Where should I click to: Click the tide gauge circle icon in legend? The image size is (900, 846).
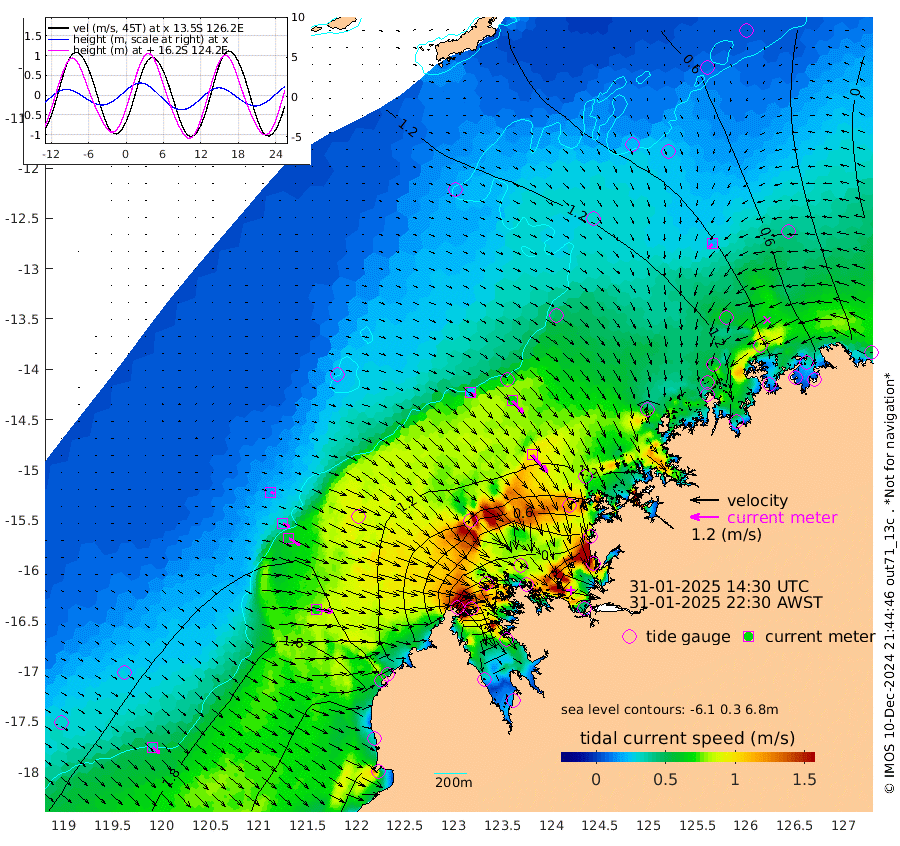tap(630, 637)
